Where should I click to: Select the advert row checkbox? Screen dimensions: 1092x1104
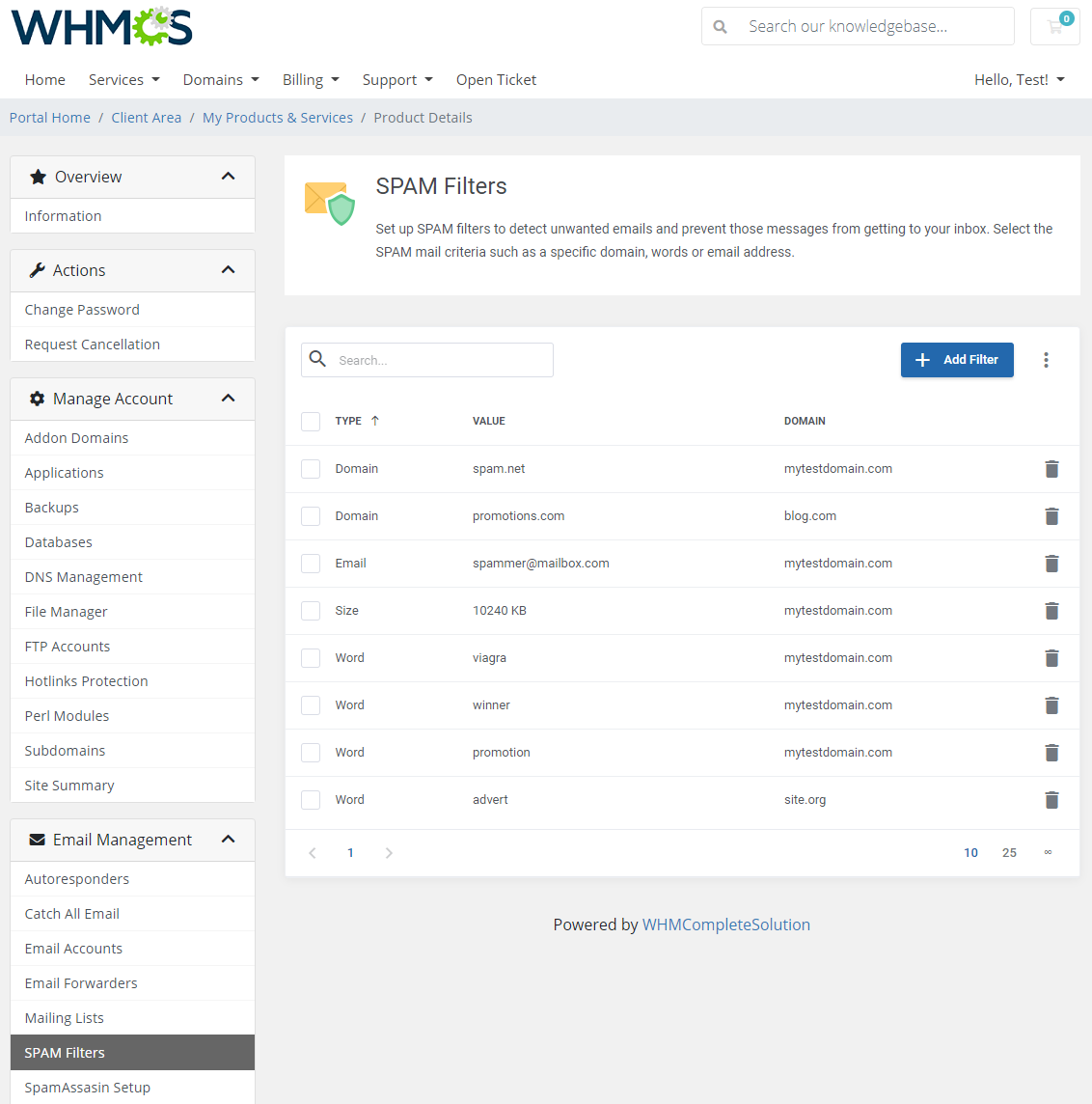[x=311, y=800]
